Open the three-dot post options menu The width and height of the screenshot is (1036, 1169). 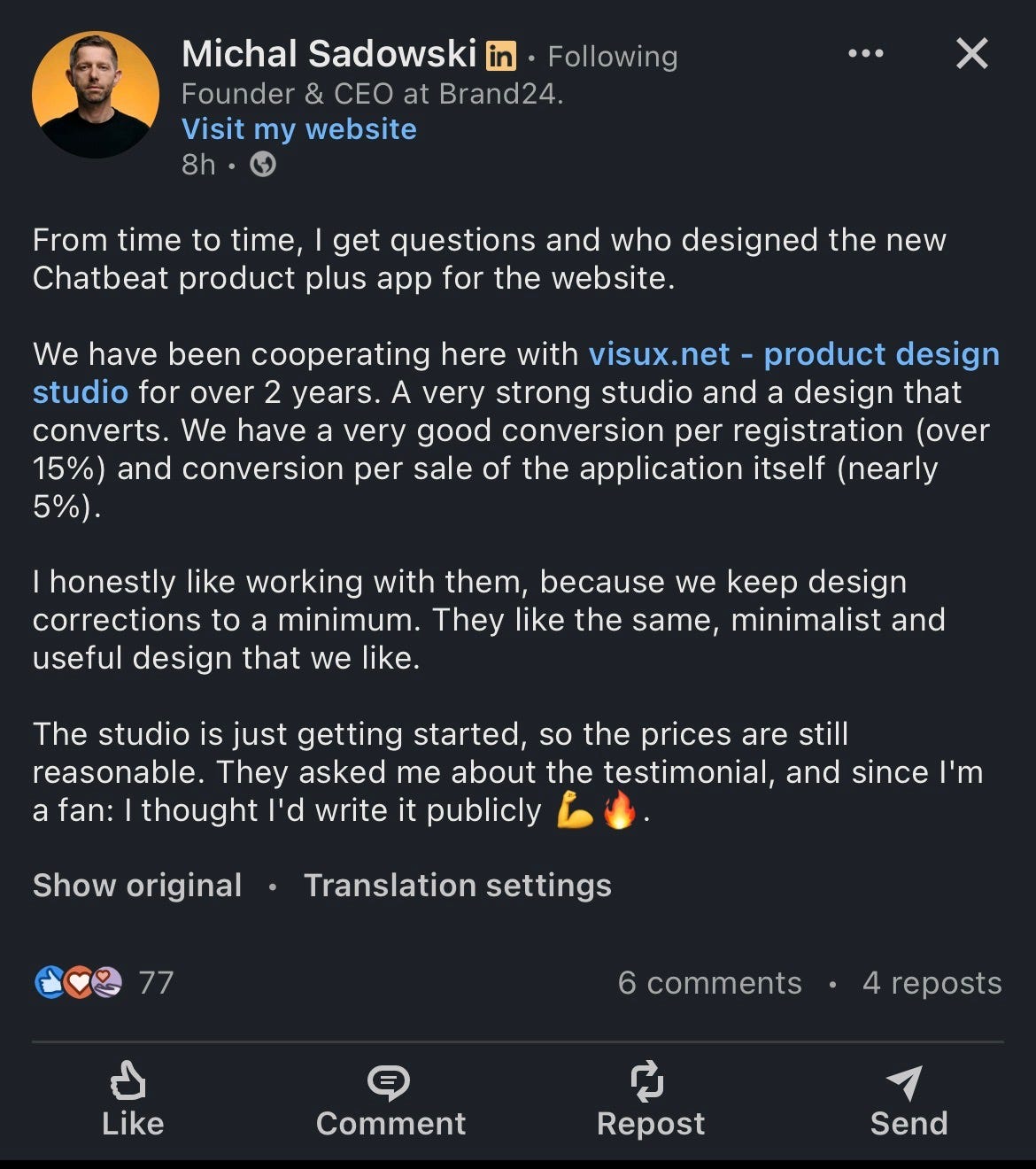[x=865, y=53]
